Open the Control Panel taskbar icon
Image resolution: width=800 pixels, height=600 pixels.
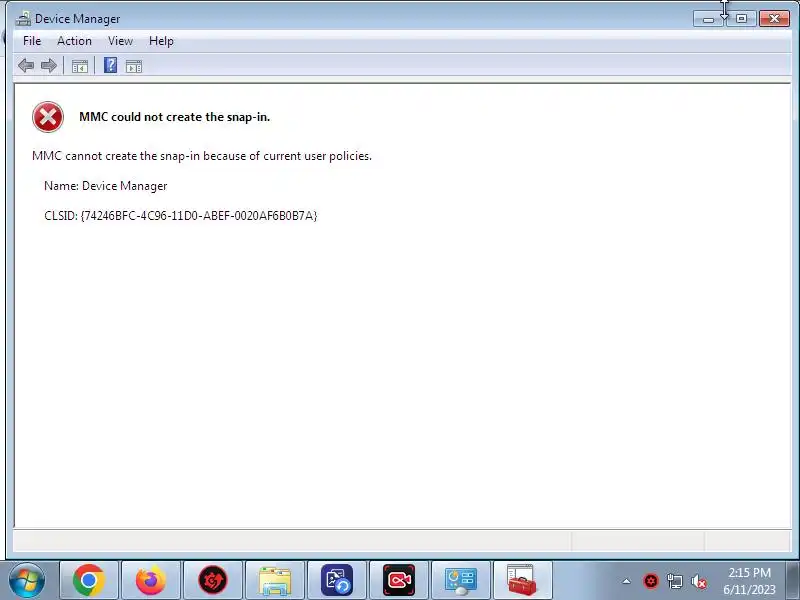[461, 580]
